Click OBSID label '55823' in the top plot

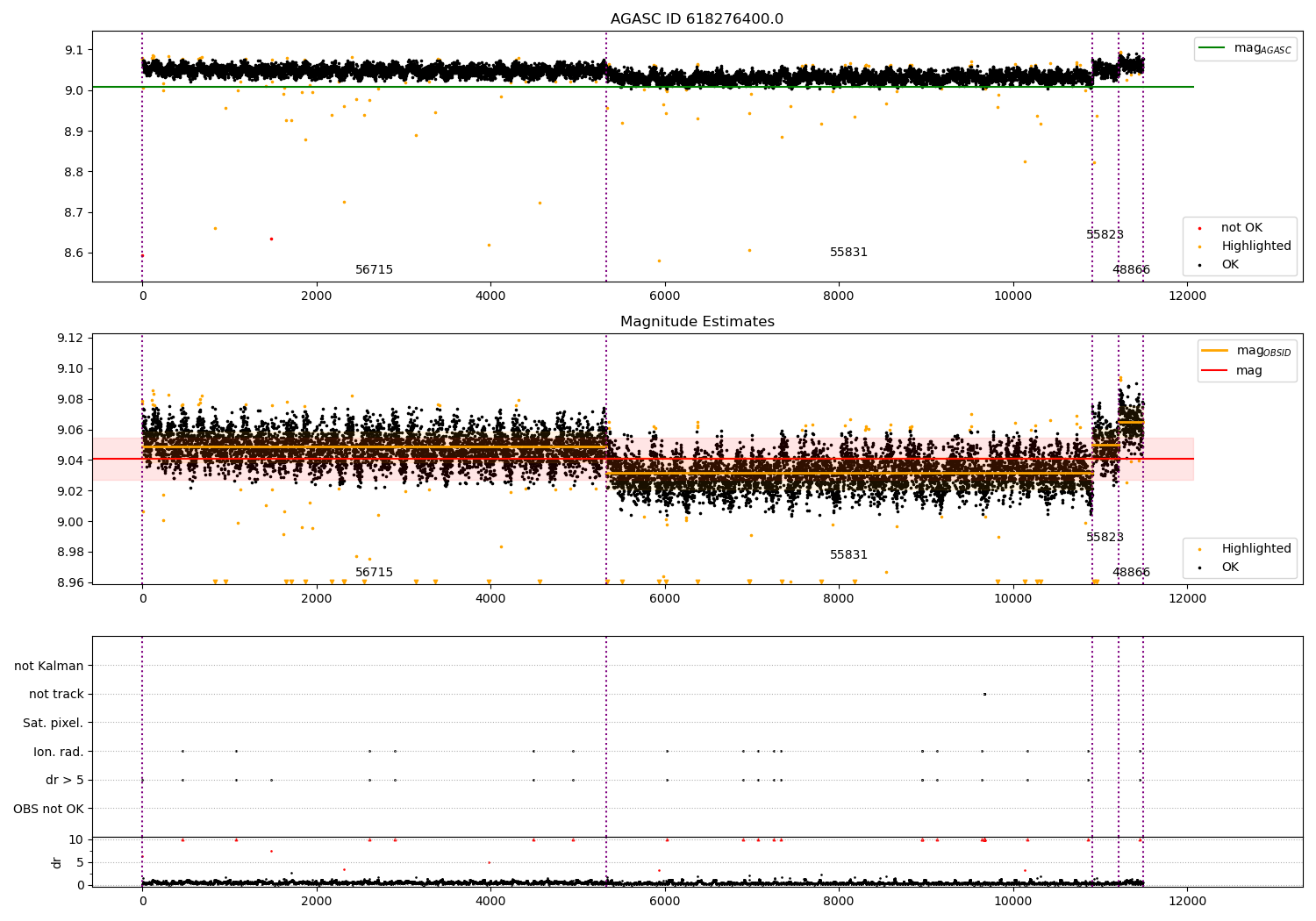pyautogui.click(x=1105, y=235)
